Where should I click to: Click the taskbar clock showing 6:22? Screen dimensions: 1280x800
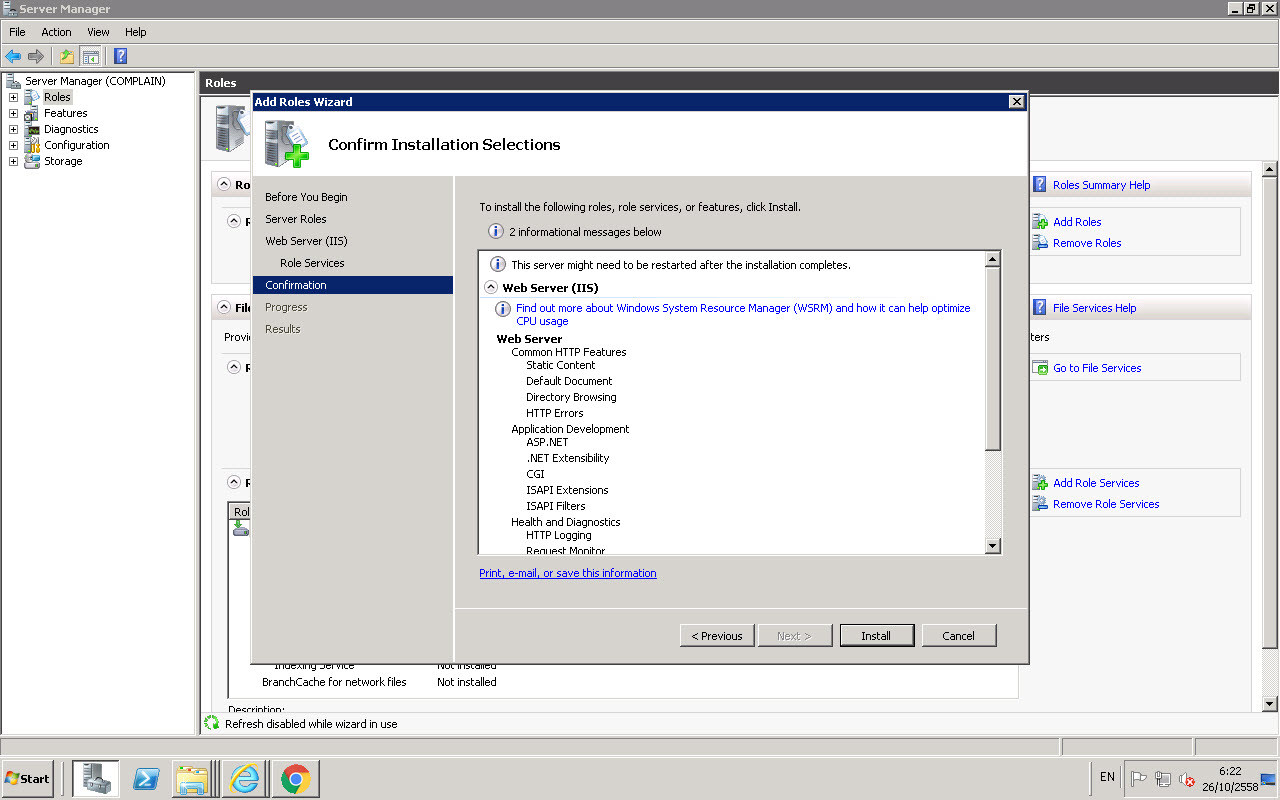(x=1230, y=771)
